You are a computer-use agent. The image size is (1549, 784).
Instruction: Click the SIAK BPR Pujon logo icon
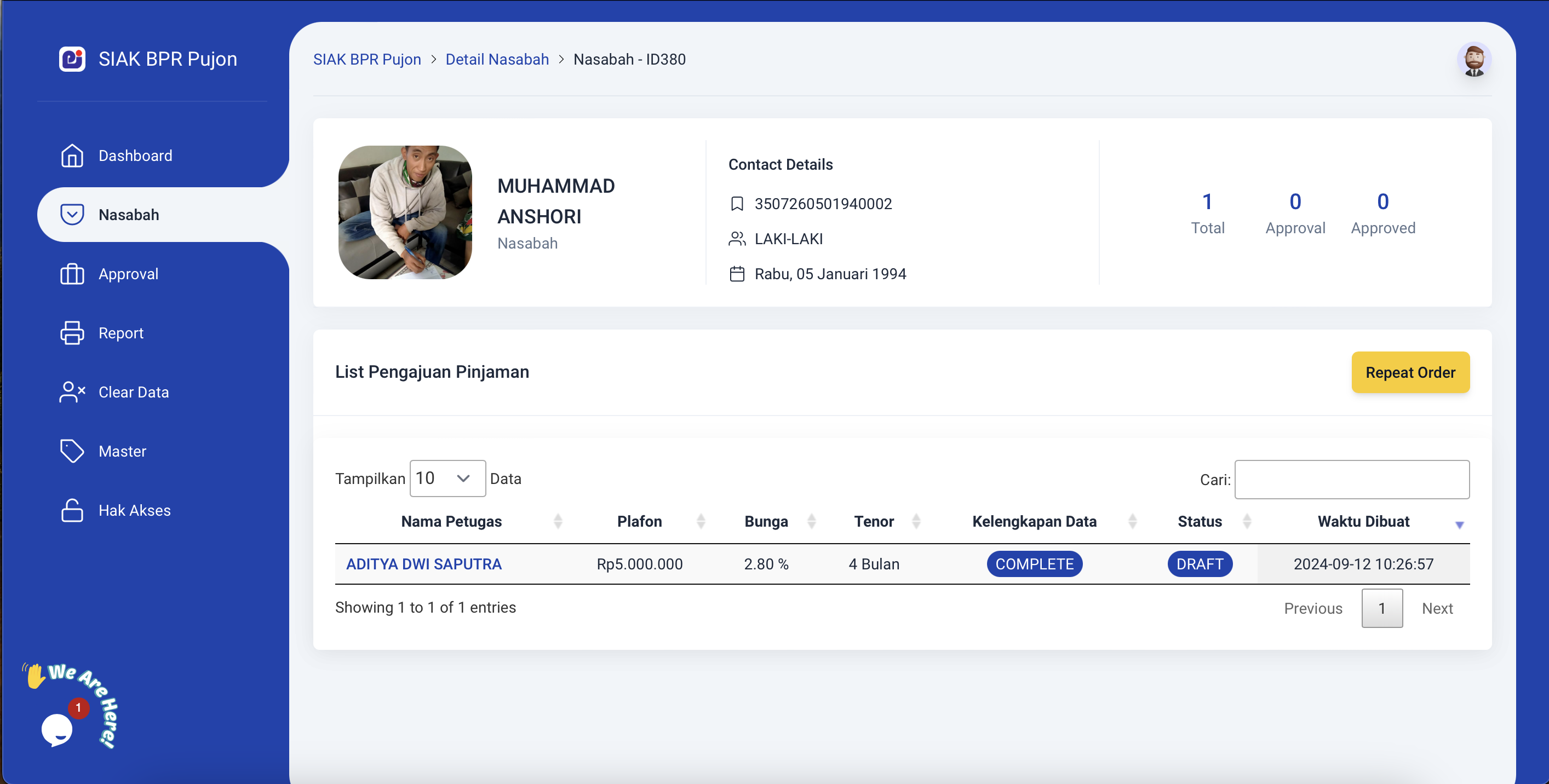click(x=72, y=59)
